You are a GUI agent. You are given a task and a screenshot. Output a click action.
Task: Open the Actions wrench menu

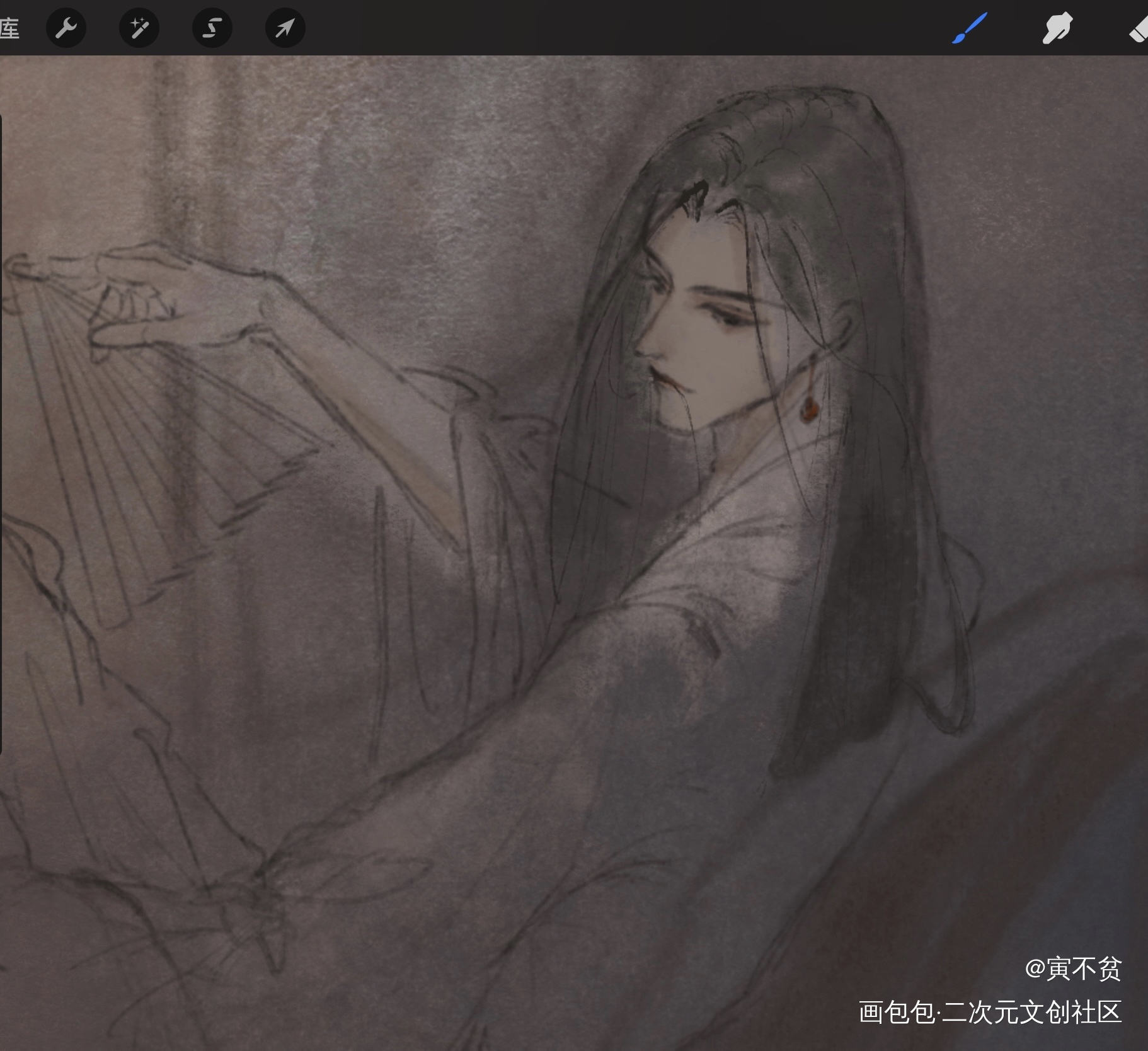66,28
